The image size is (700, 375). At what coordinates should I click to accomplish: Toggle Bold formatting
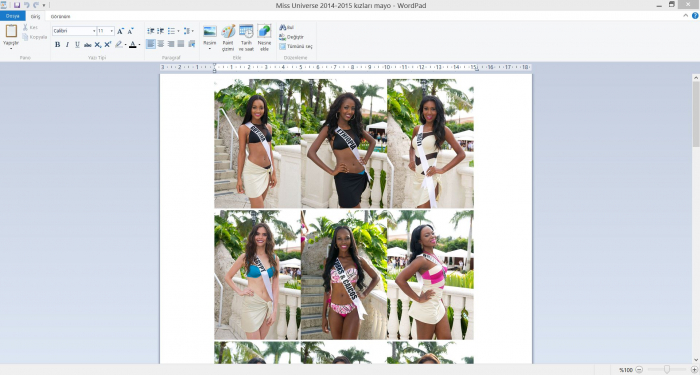(58, 44)
